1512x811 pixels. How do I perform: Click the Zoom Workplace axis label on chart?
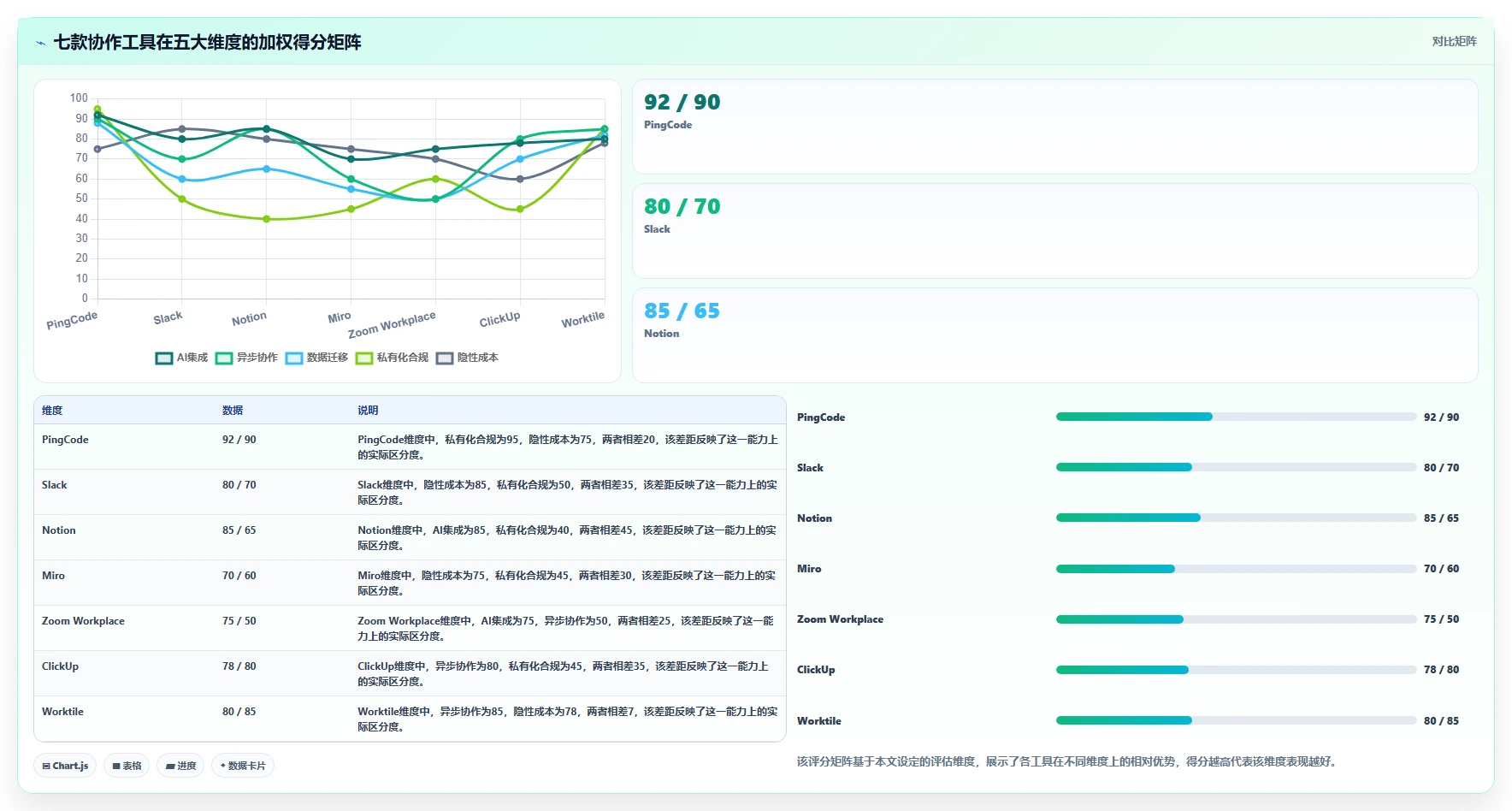click(x=392, y=324)
